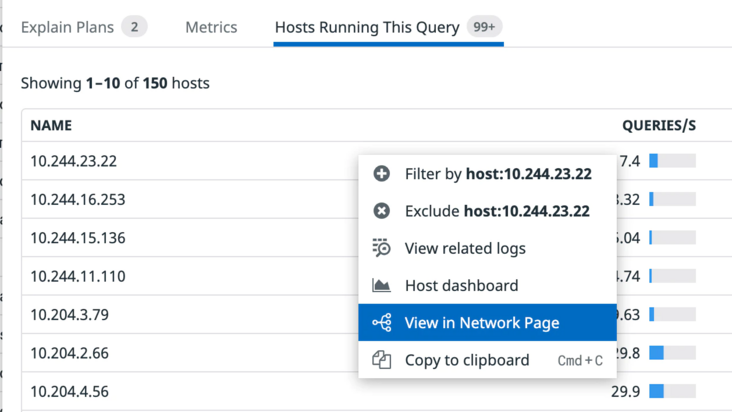Image resolution: width=732 pixels, height=412 pixels.
Task: Click the Host dashboard chart icon
Action: (x=381, y=285)
